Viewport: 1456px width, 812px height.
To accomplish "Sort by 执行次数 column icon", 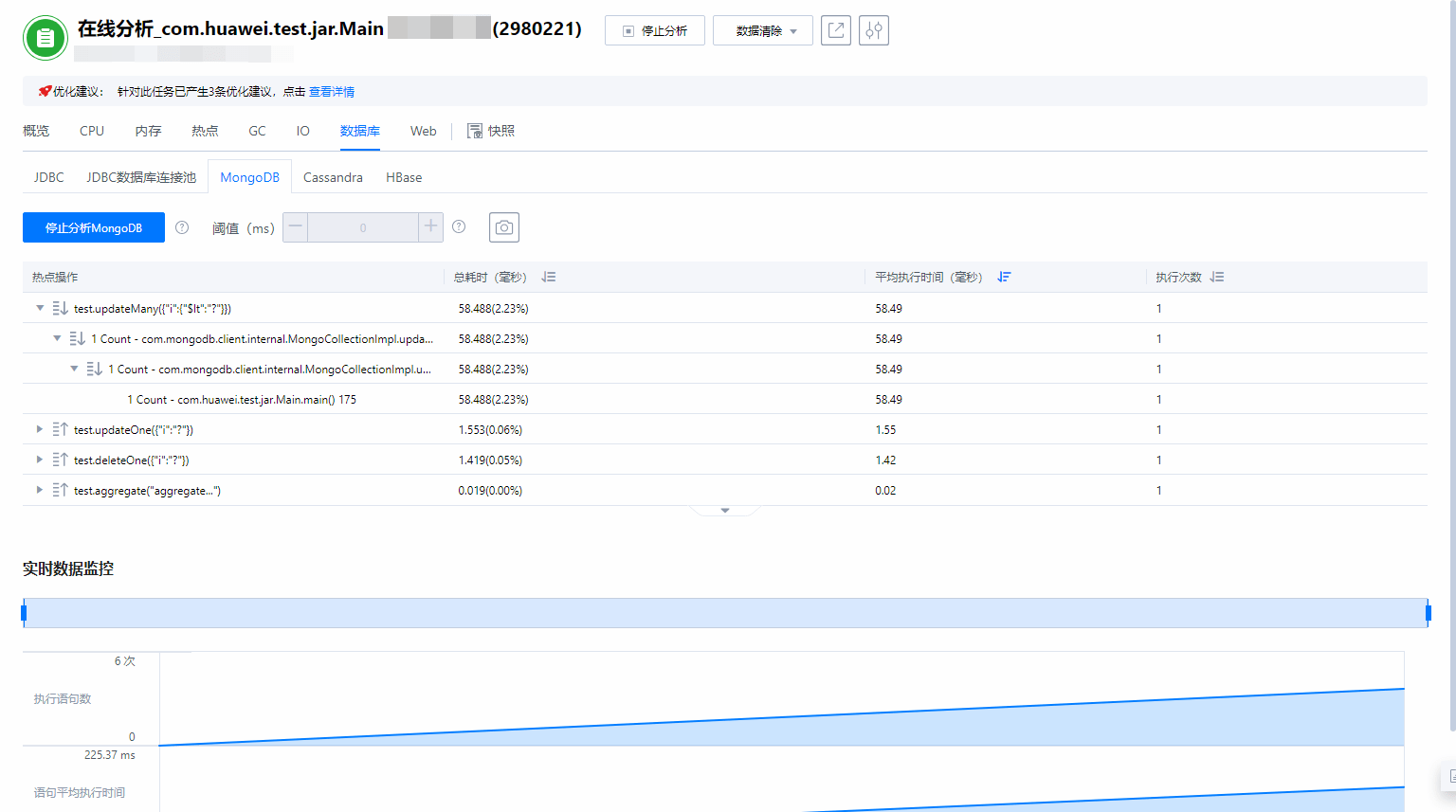I will click(x=1217, y=277).
